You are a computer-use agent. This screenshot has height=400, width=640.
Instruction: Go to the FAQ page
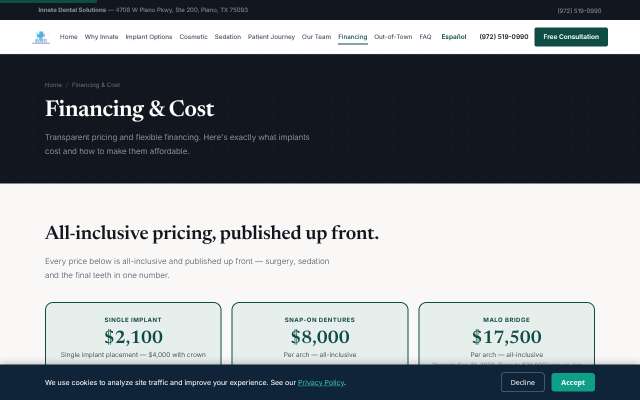[x=425, y=37]
